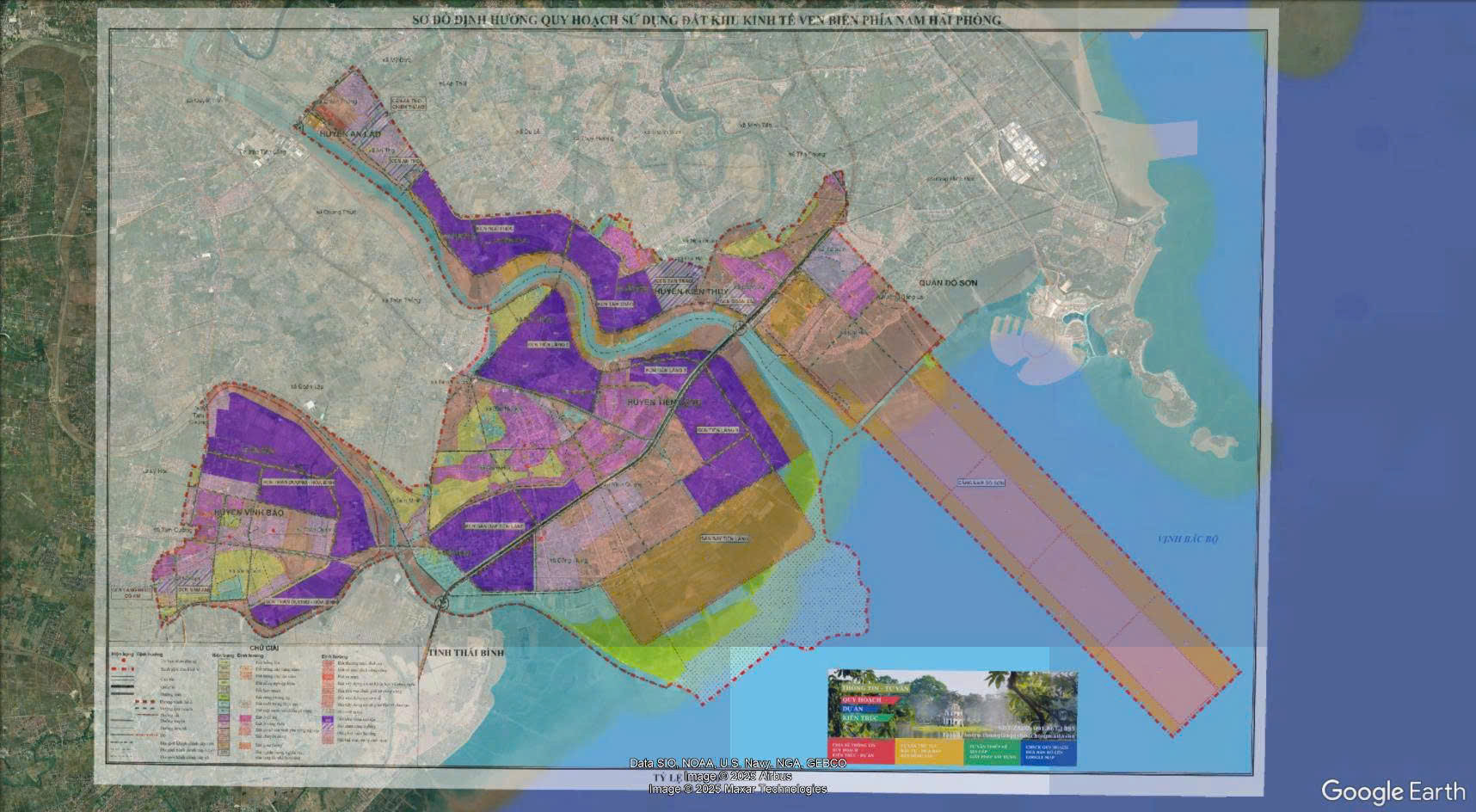The image size is (1476, 812).
Task: Click the Turtle Tower image in banner
Action: [x=955, y=712]
